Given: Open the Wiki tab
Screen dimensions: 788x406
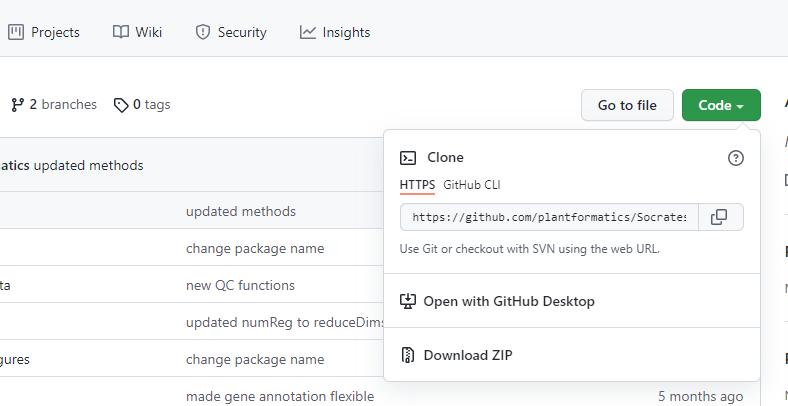Looking at the screenshot, I should point(137,32).
